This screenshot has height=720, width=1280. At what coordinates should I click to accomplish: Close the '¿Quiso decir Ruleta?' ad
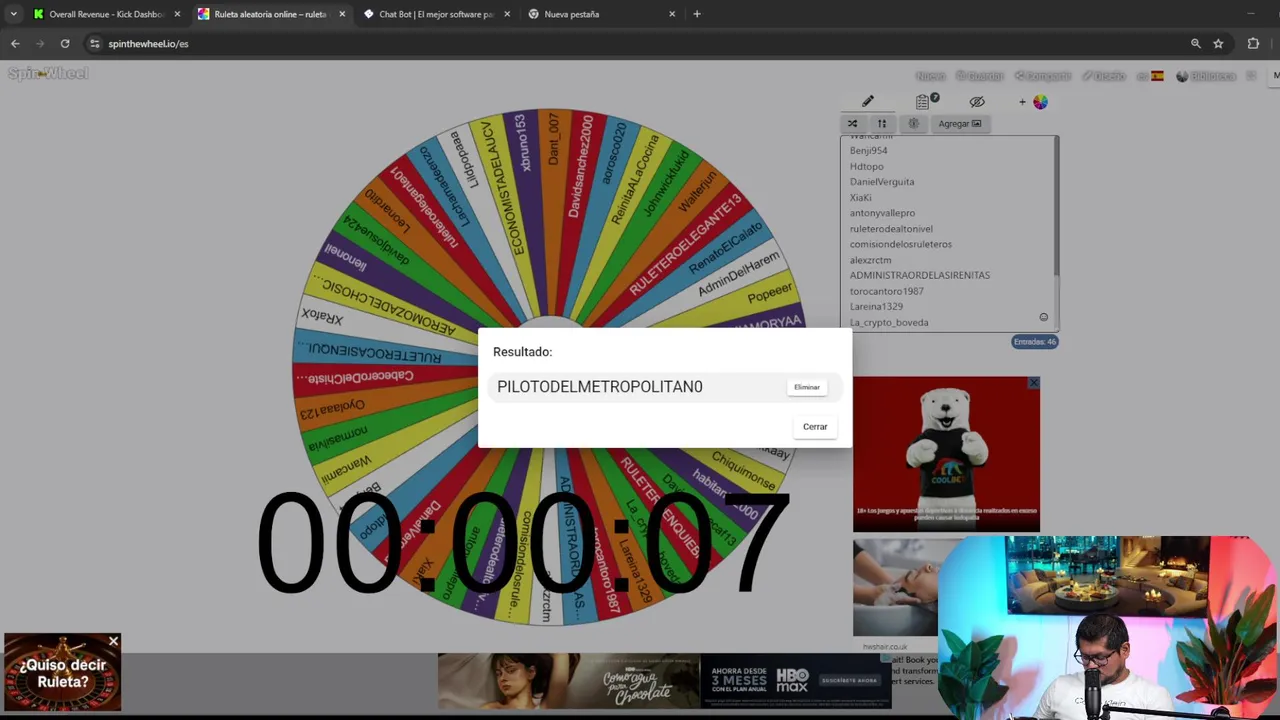click(x=113, y=641)
